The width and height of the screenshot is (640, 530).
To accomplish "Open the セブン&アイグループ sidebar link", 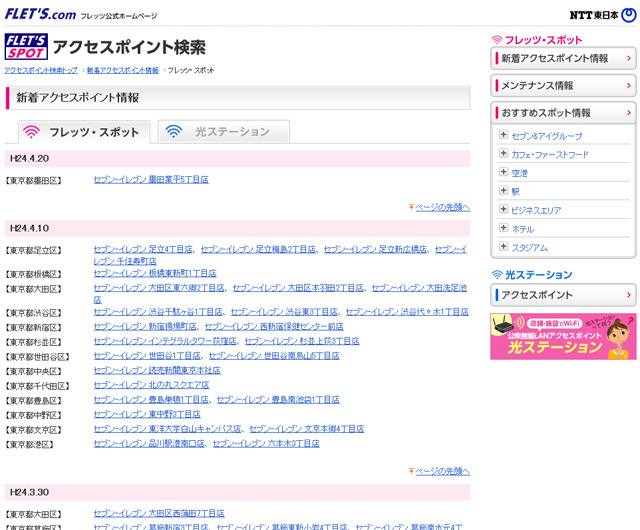I will 547,136.
